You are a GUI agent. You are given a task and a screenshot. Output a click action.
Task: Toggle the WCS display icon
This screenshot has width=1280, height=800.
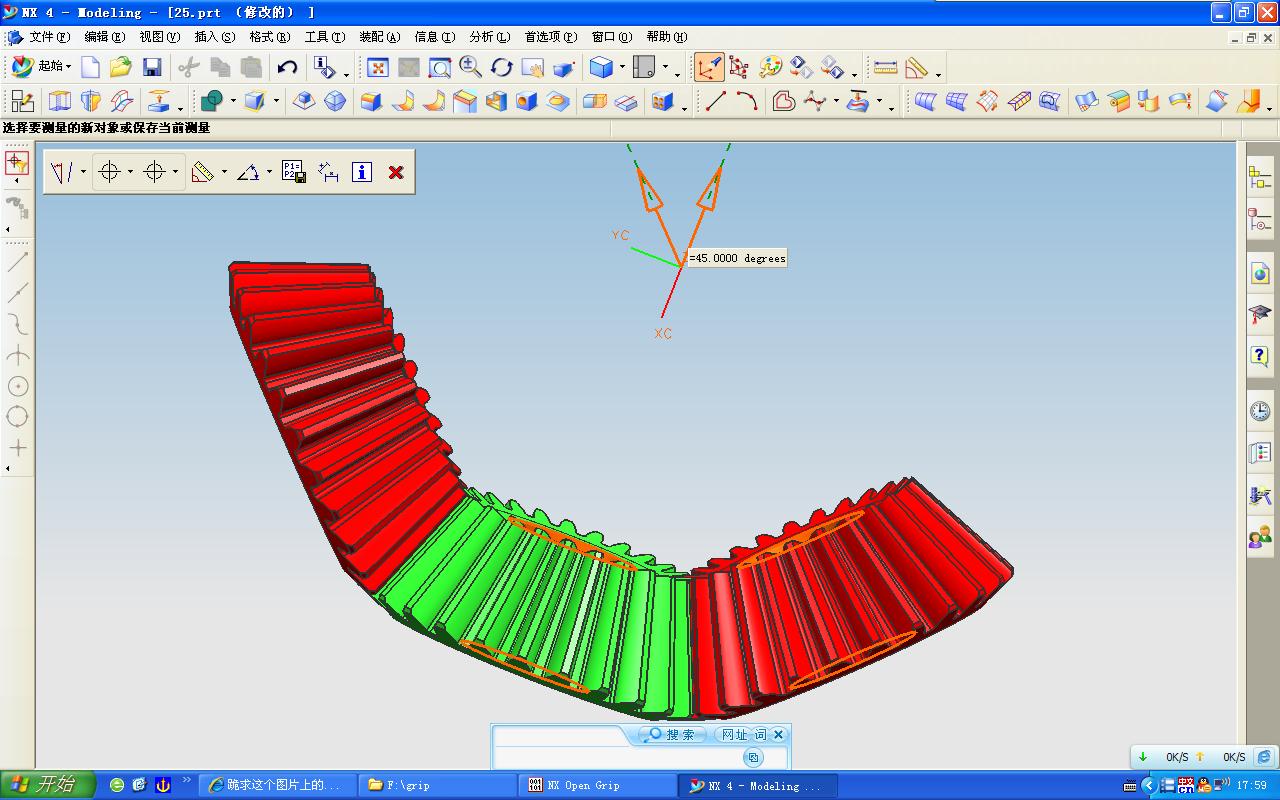point(709,67)
